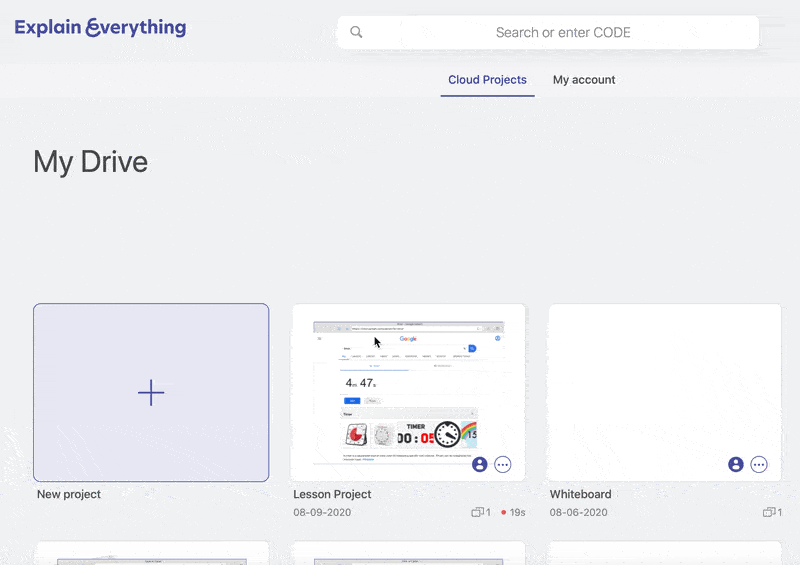Switch to the Cloud Projects tab
Screen dimensions: 800x565
[x=487, y=80]
